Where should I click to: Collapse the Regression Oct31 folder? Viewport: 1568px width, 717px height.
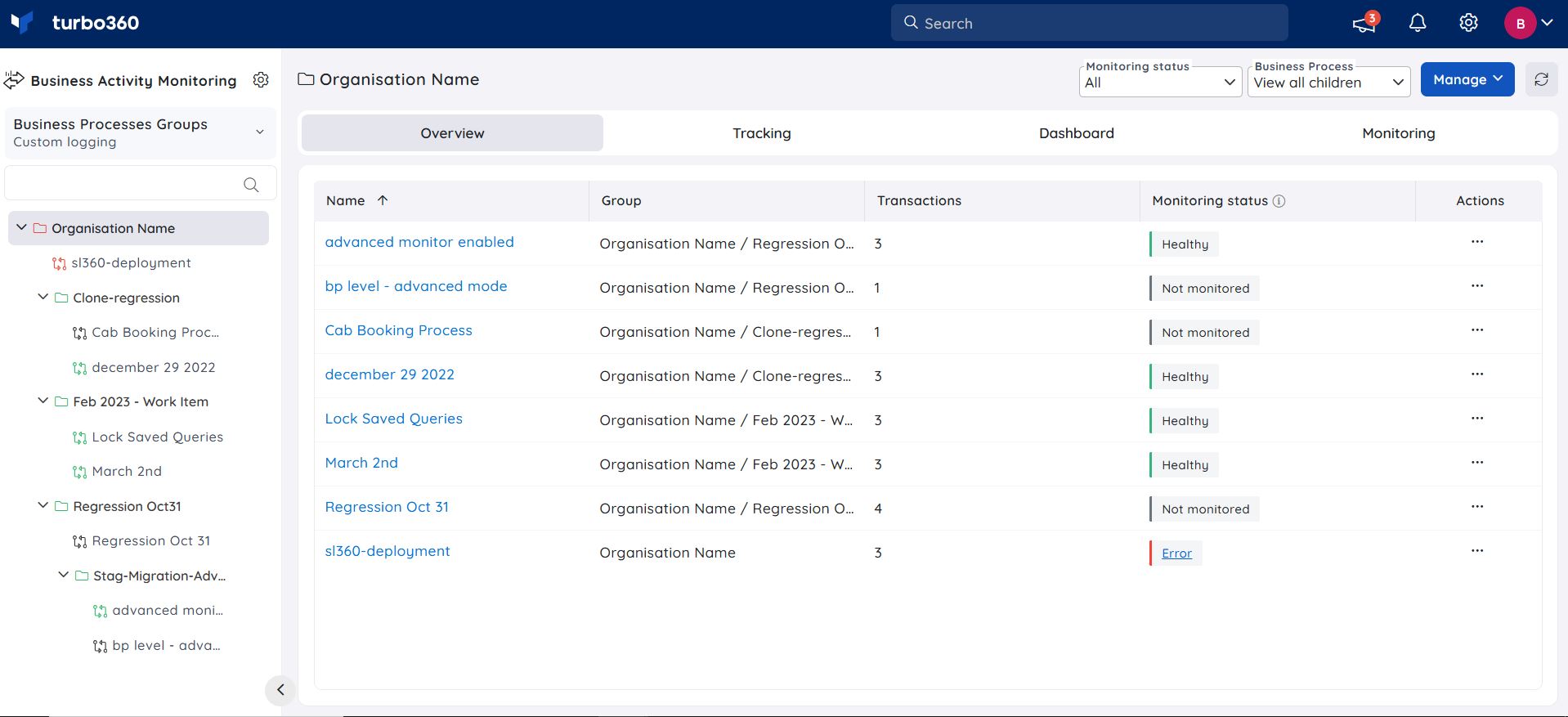click(43, 505)
